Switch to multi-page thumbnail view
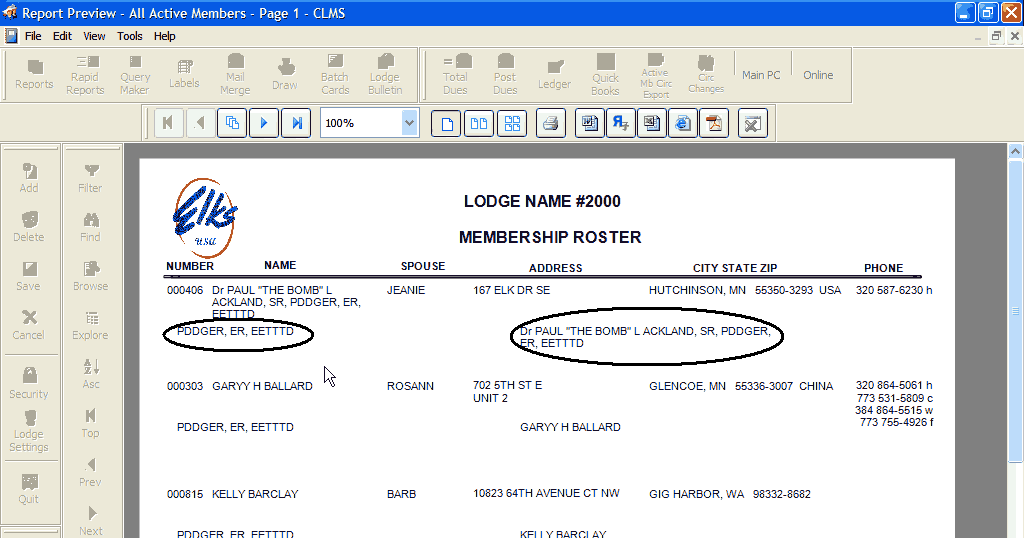Image resolution: width=1024 pixels, height=538 pixels. coord(511,123)
